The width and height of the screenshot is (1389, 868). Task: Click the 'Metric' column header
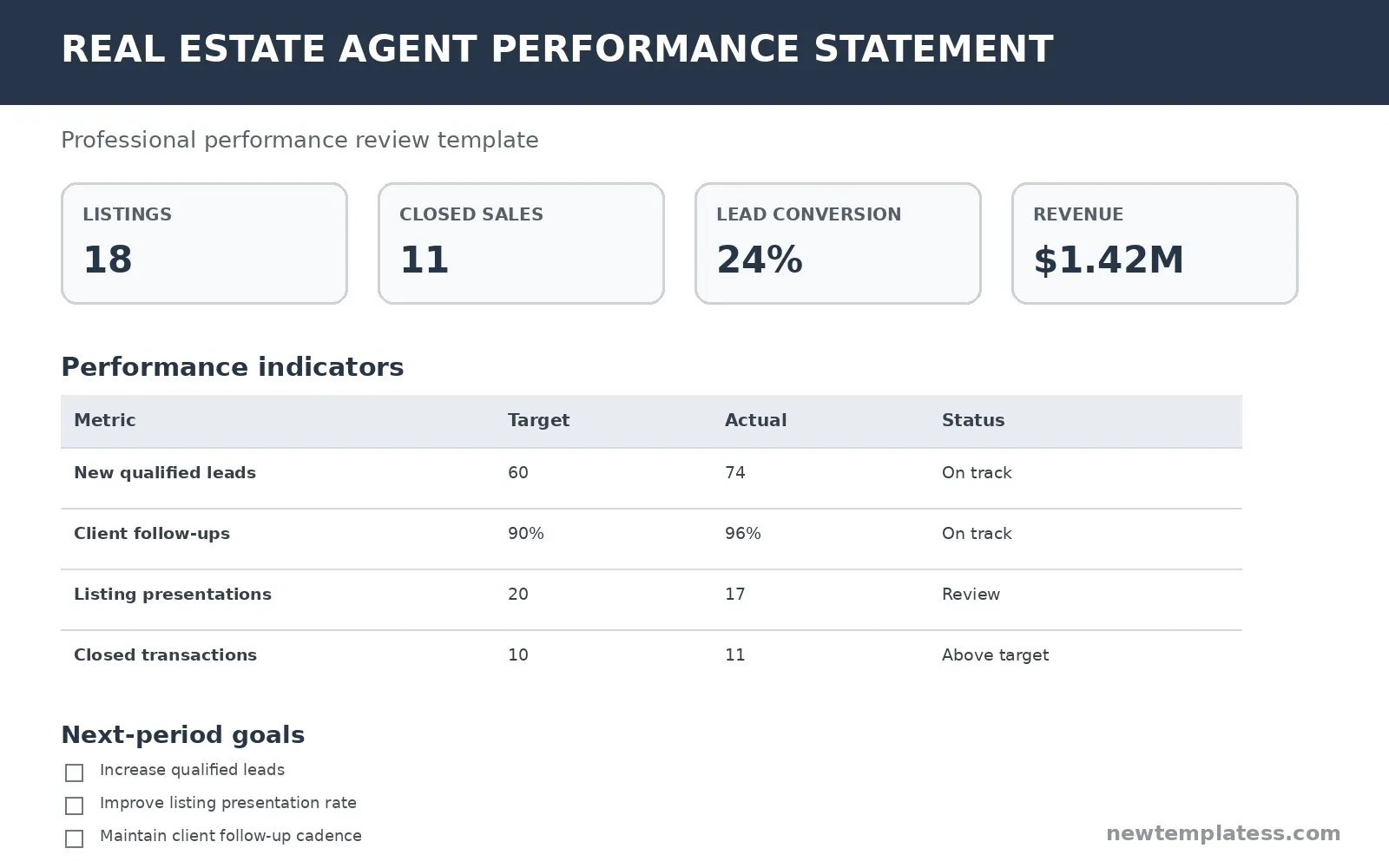[105, 420]
